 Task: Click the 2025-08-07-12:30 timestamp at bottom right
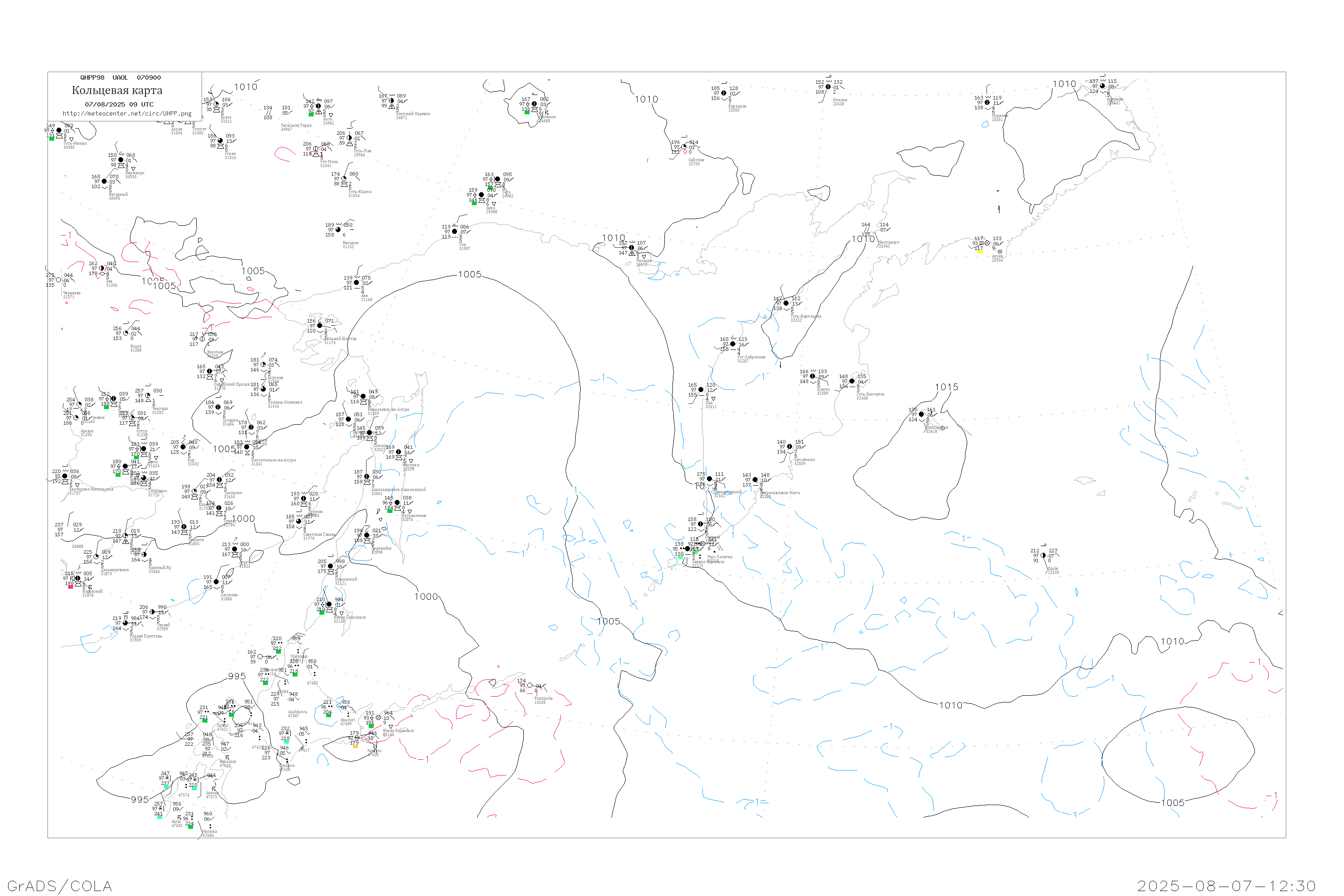tap(1226, 886)
